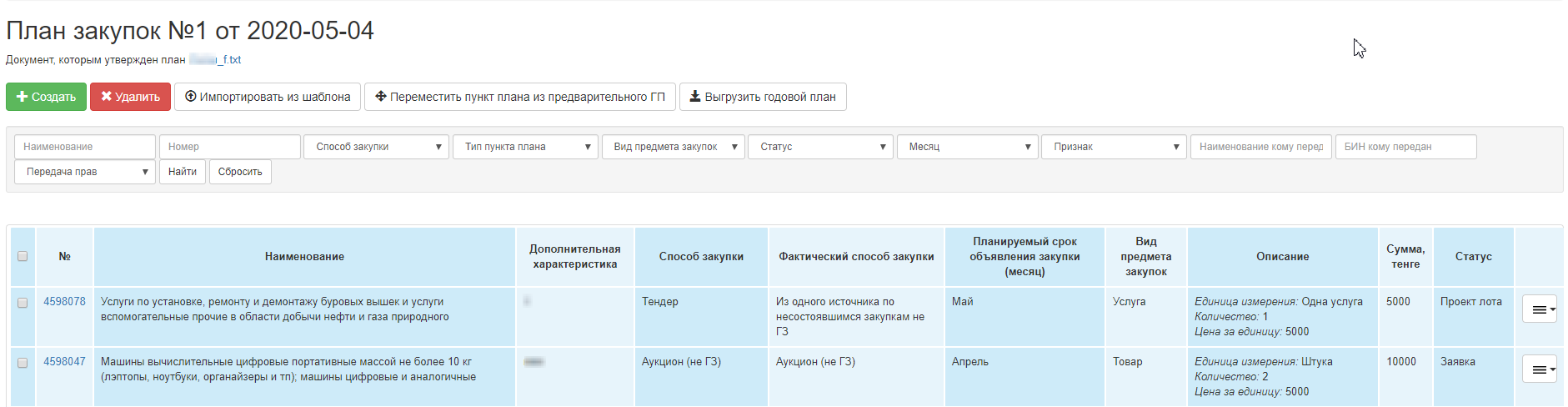The width and height of the screenshot is (1568, 407).
Task: Toggle the select-all checkbox in table header
Action: [23, 256]
